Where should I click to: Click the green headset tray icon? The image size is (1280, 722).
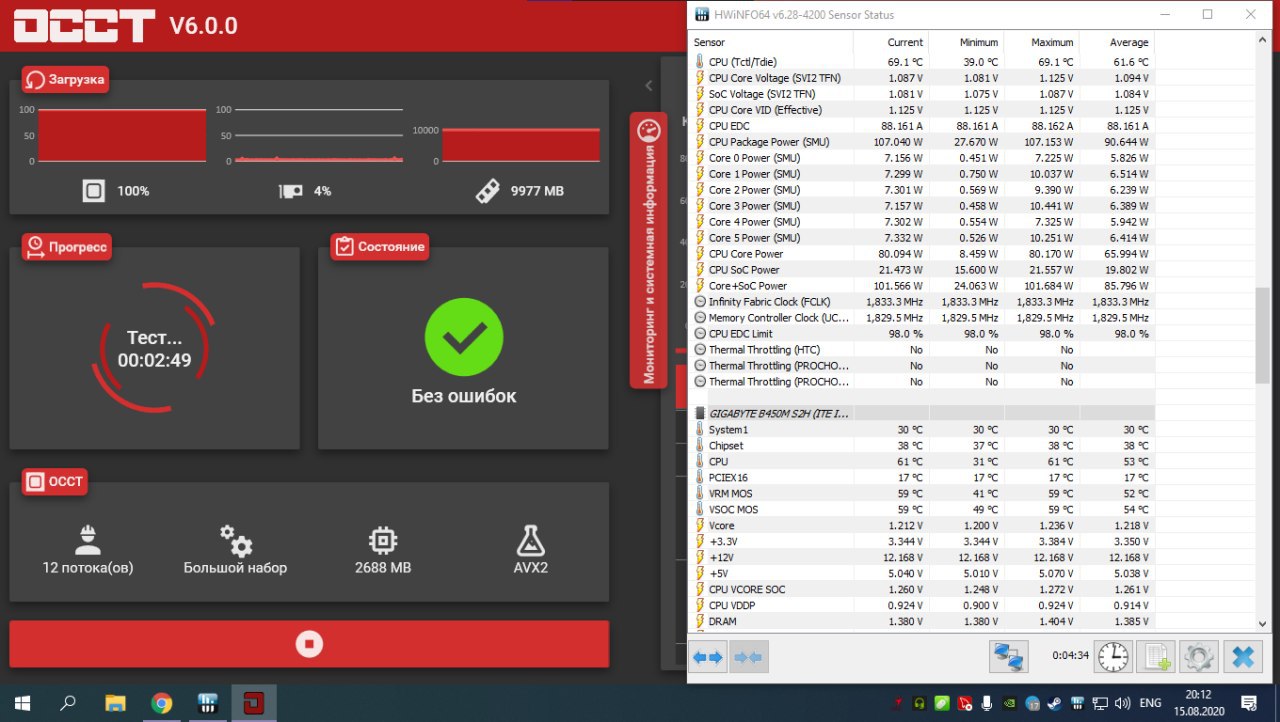(x=920, y=704)
